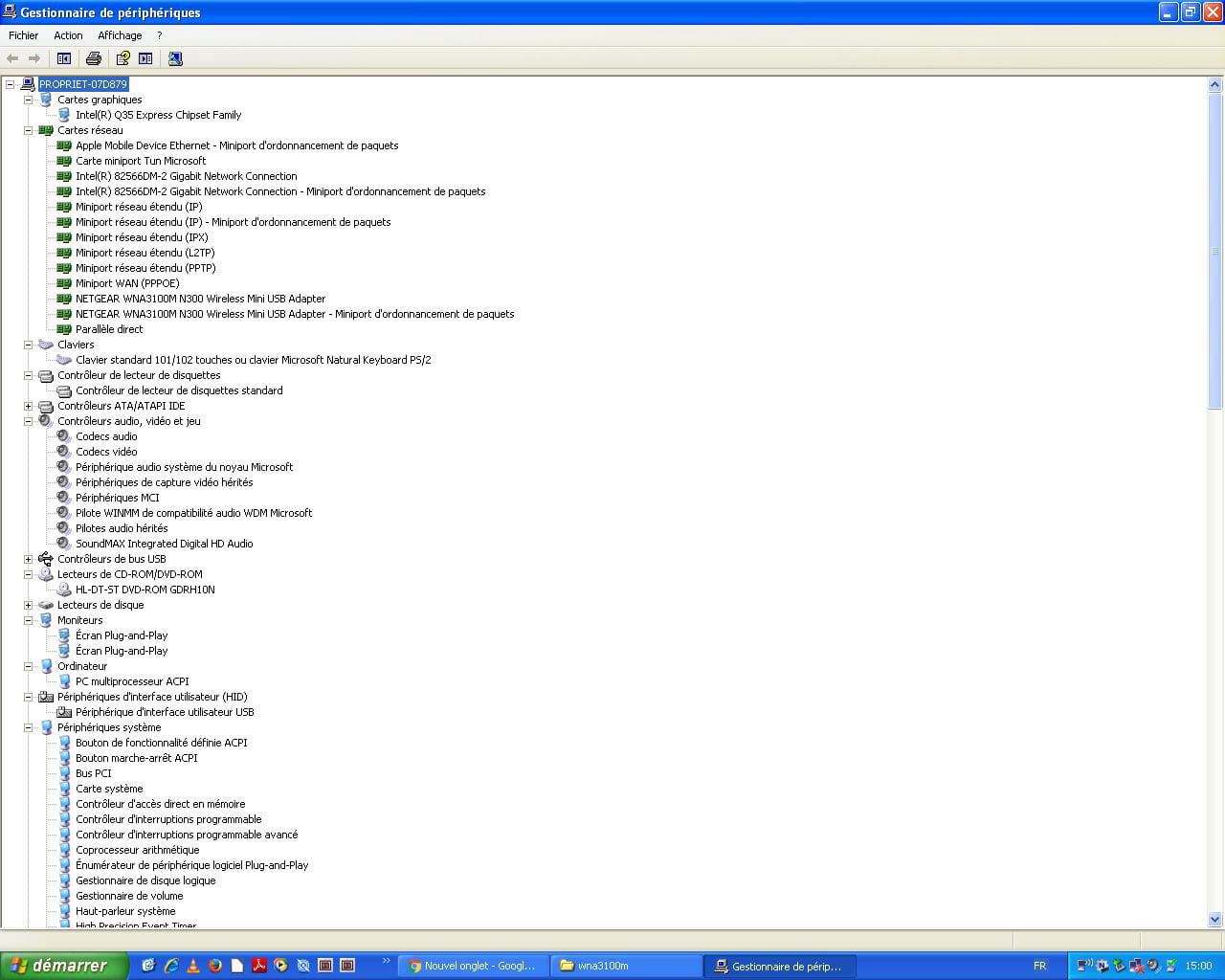The height and width of the screenshot is (980, 1225).
Task: Click the show/hide console tree toolbar icon
Action: [64, 58]
